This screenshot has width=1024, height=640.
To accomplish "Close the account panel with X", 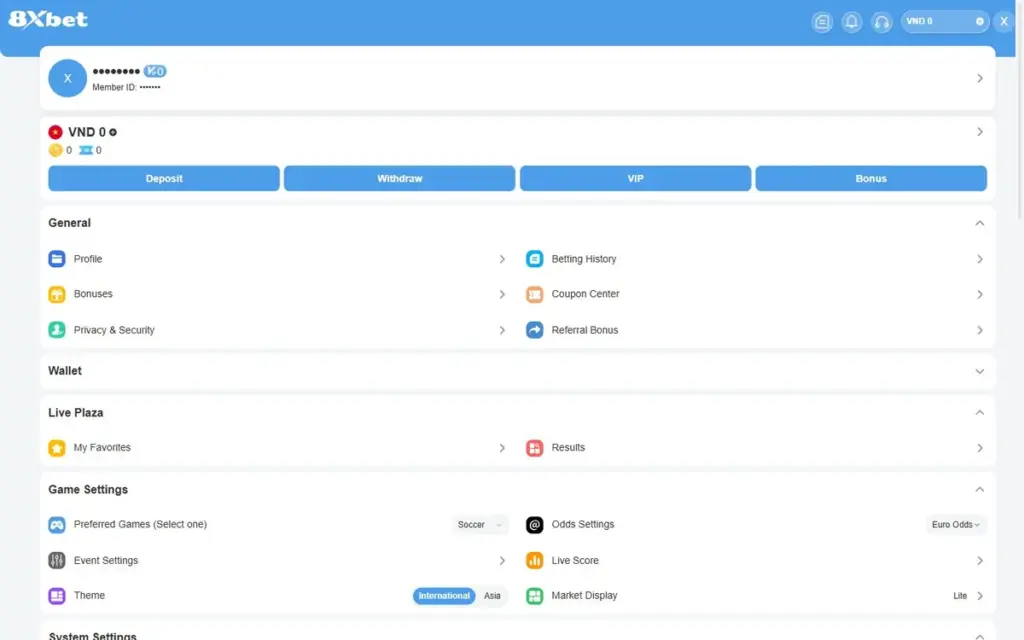I will click(x=1004, y=22).
